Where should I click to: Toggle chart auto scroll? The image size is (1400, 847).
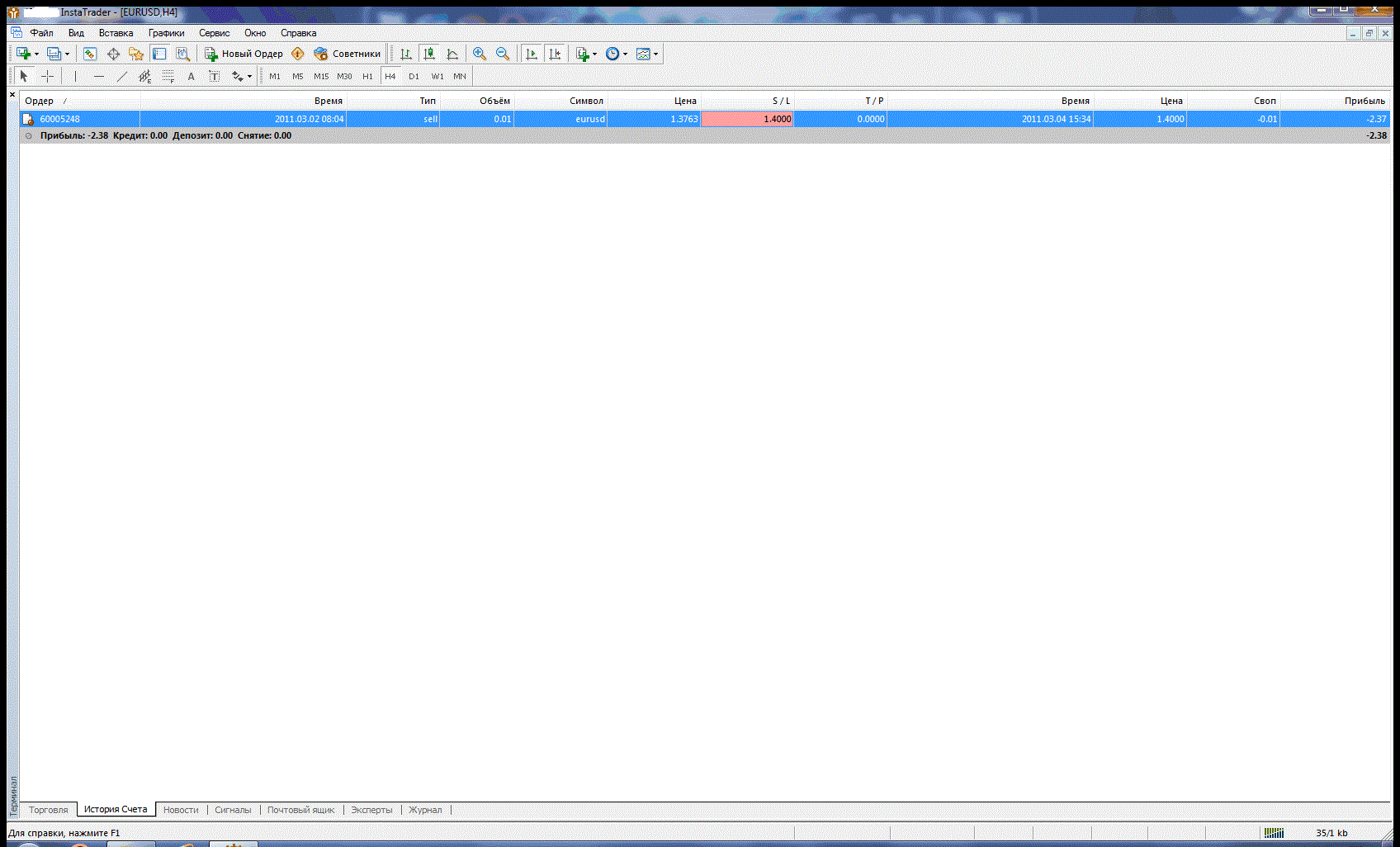532,54
